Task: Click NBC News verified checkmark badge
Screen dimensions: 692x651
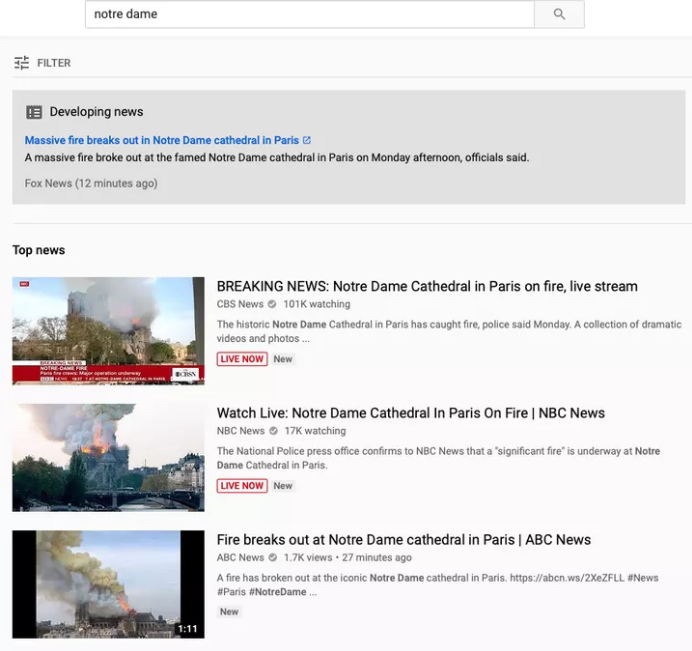Action: click(273, 431)
